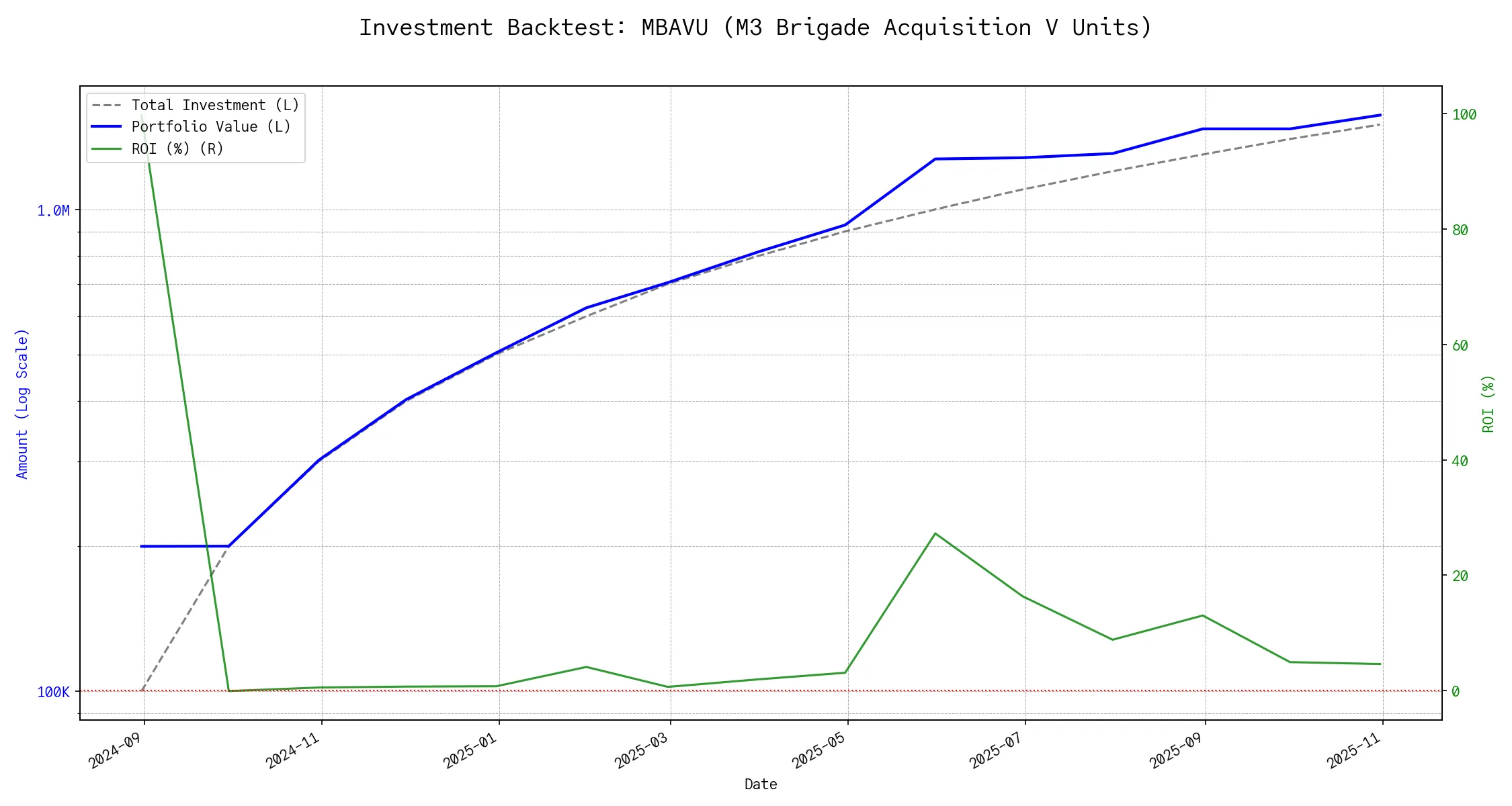
Task: Click the Portfolio Value (L) legend entry
Action: tap(211, 127)
